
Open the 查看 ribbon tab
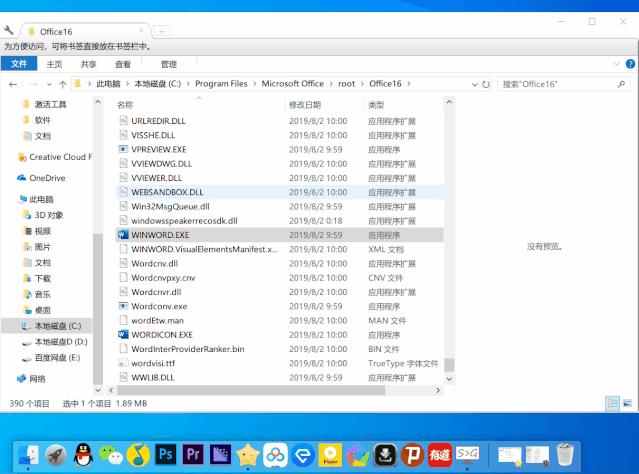pos(123,64)
